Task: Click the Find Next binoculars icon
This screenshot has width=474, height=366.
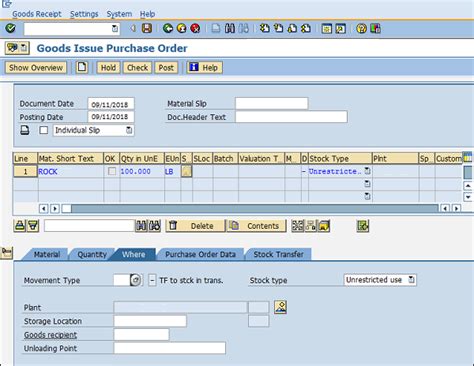Action: (244, 28)
